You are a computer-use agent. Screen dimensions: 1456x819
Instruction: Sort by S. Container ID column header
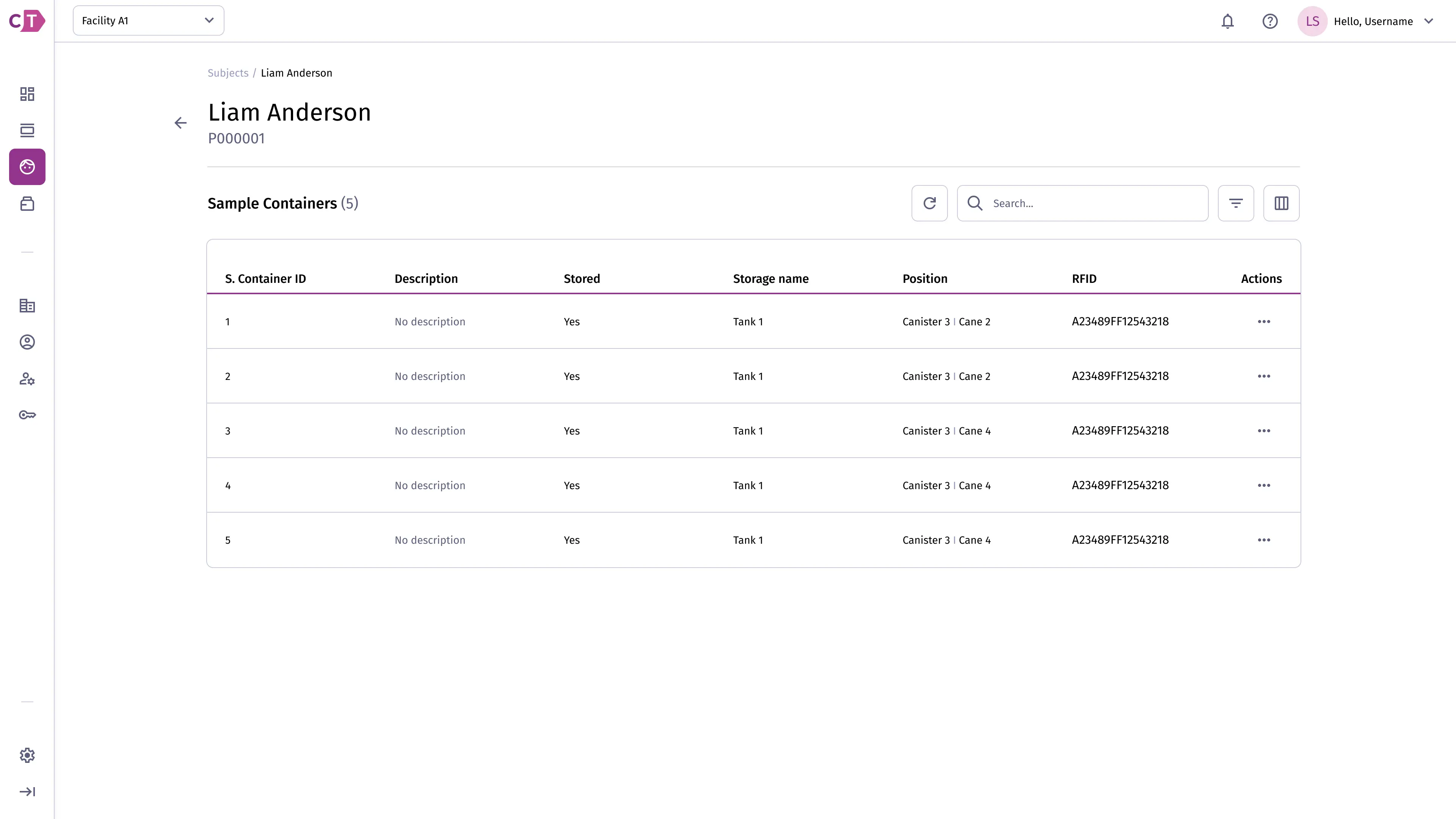pyautogui.click(x=265, y=279)
